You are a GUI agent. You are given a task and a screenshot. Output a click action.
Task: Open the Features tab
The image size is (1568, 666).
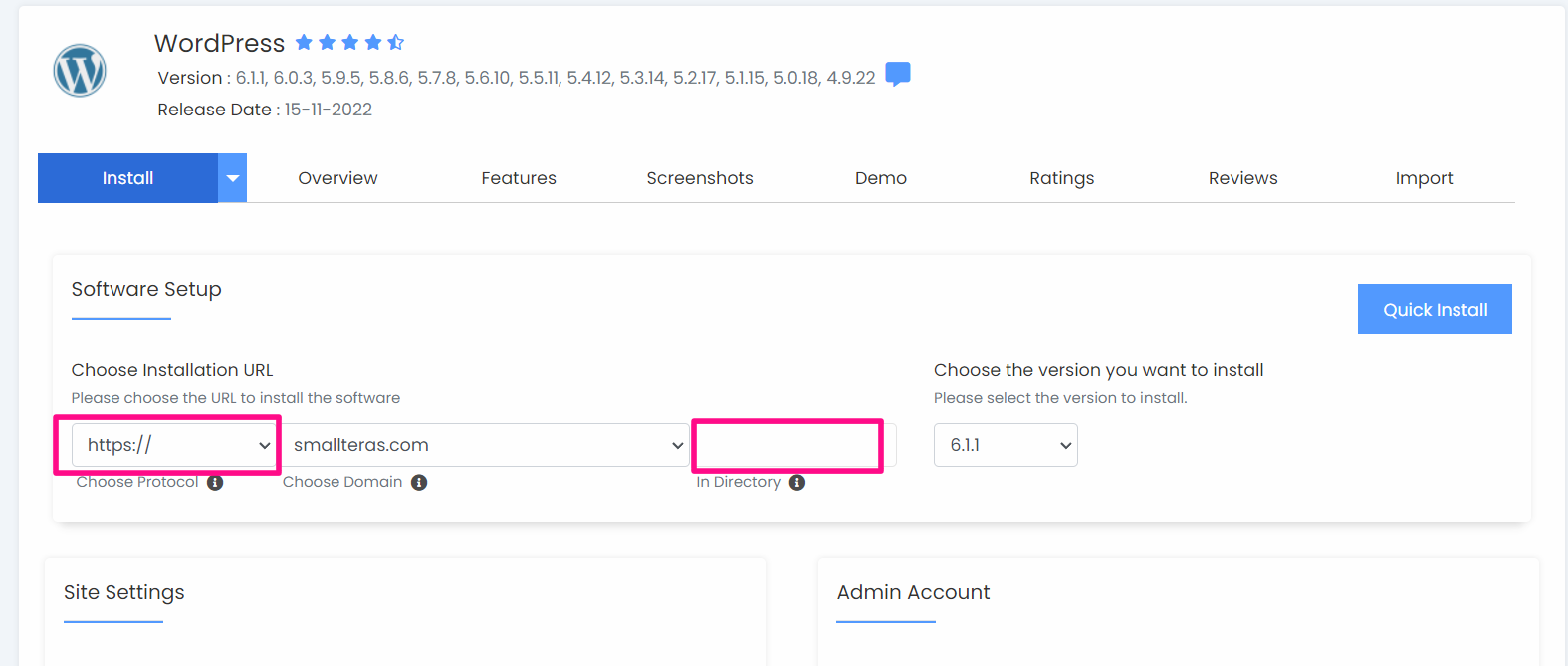pyautogui.click(x=519, y=178)
